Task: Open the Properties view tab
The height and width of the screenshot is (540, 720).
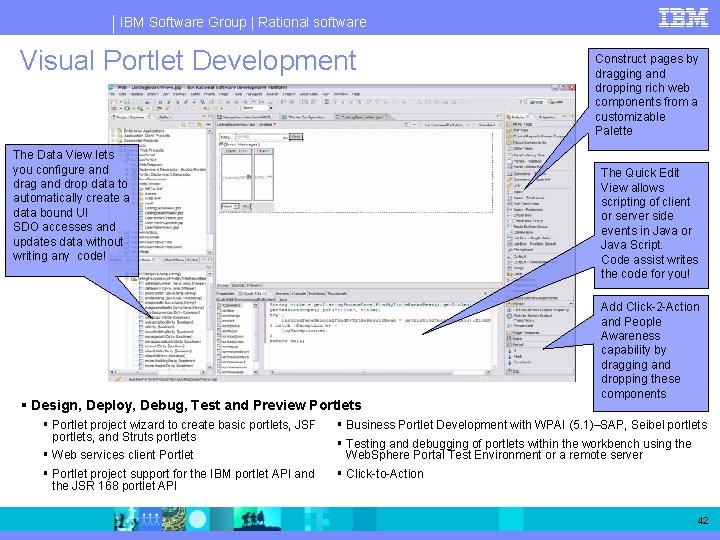Action: point(225,293)
